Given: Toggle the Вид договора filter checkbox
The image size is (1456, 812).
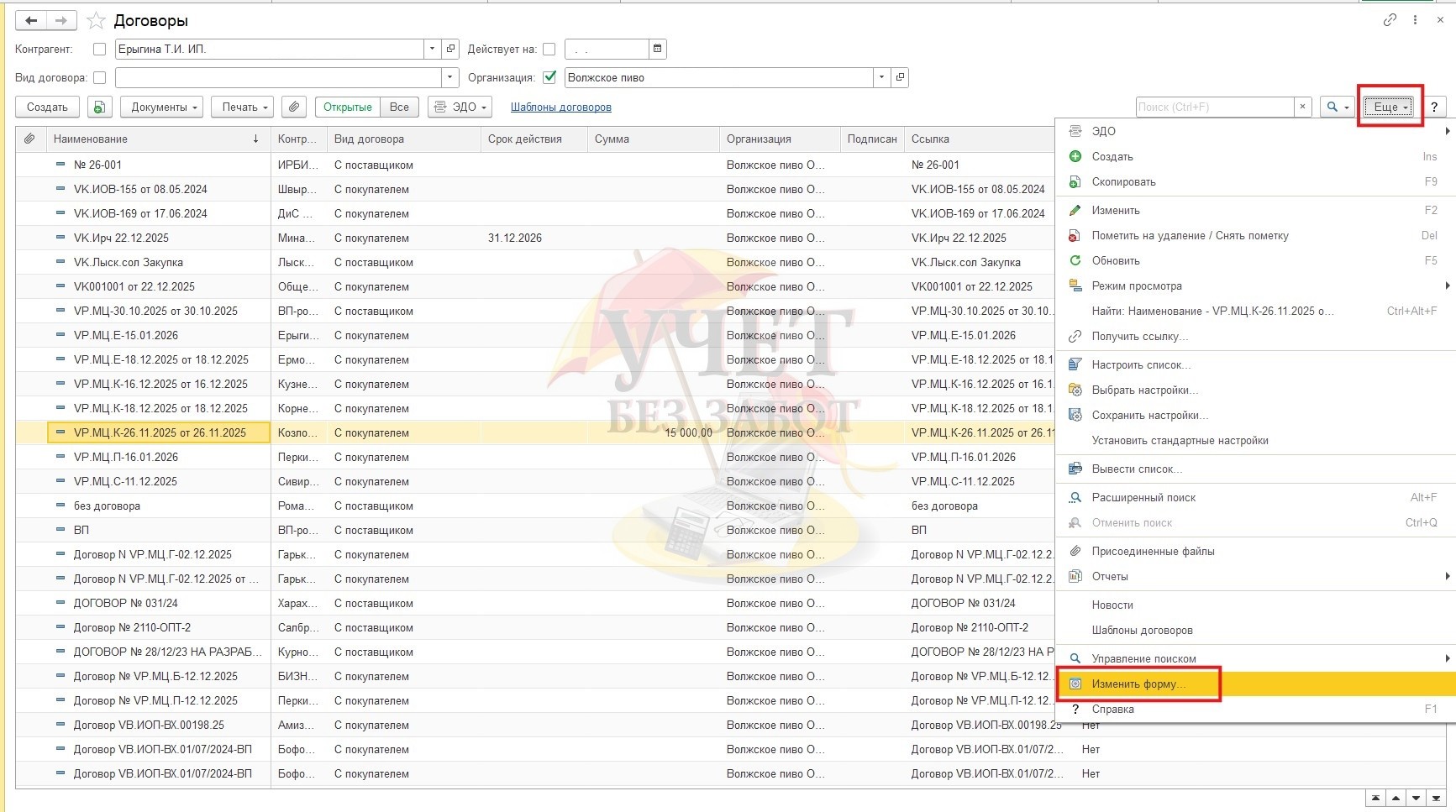Looking at the screenshot, I should coord(100,78).
